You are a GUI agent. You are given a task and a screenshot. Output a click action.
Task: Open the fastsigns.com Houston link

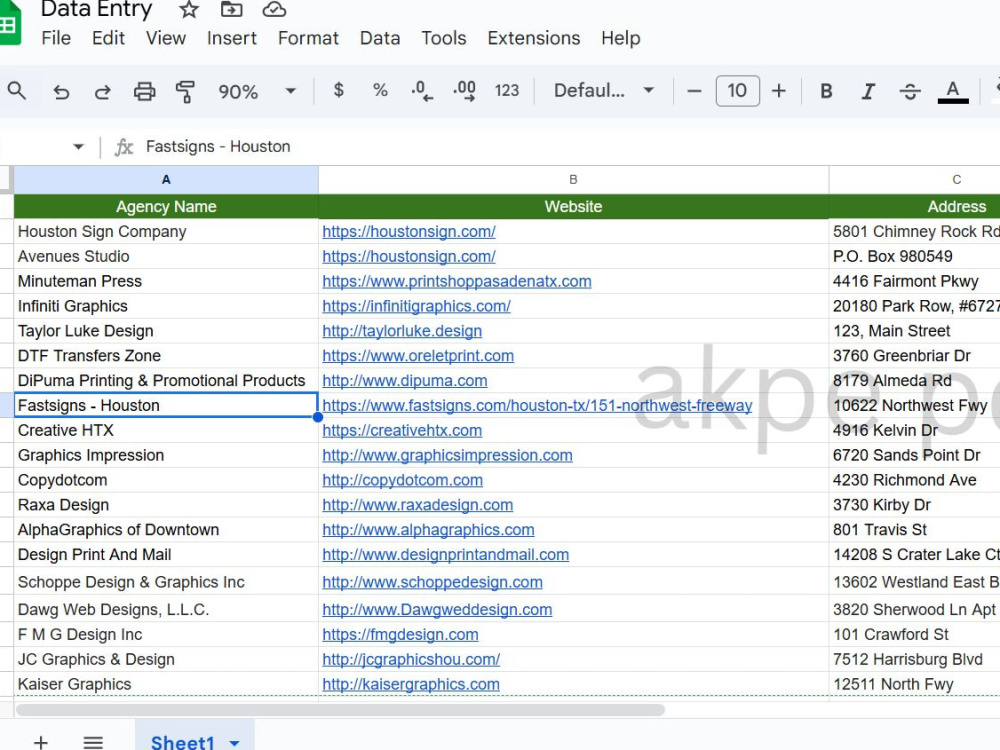pyautogui.click(x=537, y=406)
